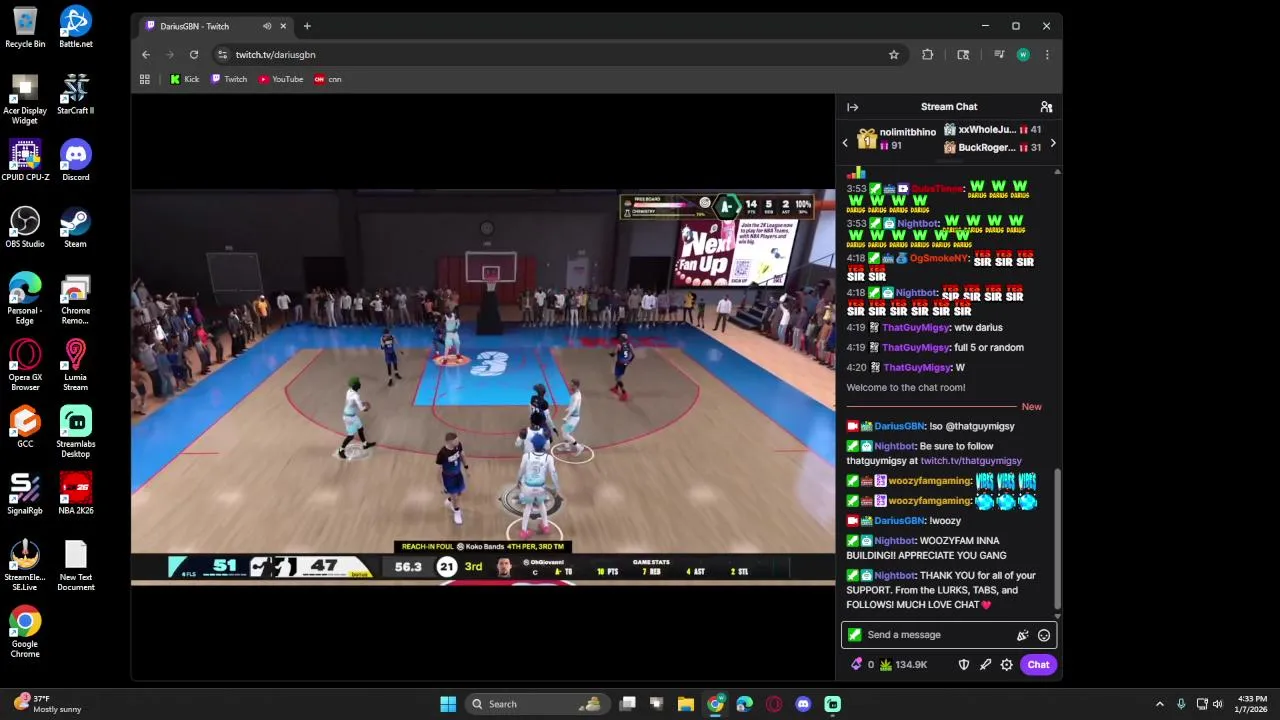Image resolution: width=1280 pixels, height=720 pixels.
Task: Reload the Twitch page
Action: [194, 55]
